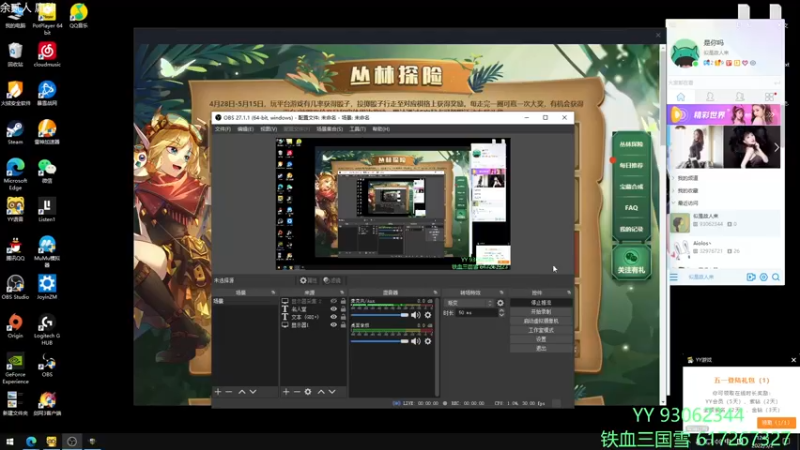Open the QQ音乐 desktop shortcut
This screenshot has height=450, width=800.
[79, 15]
